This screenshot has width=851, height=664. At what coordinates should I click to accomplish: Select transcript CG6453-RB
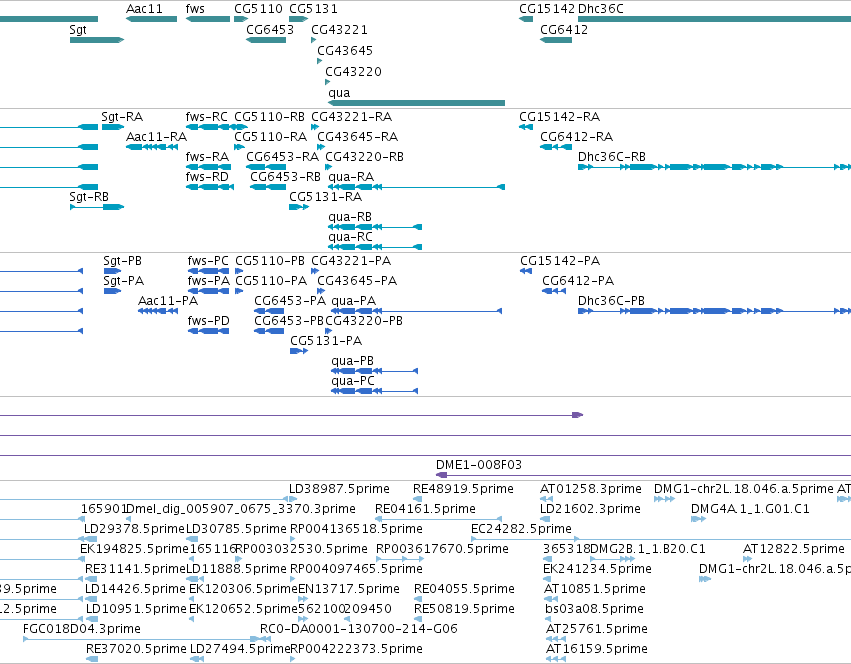coord(268,187)
